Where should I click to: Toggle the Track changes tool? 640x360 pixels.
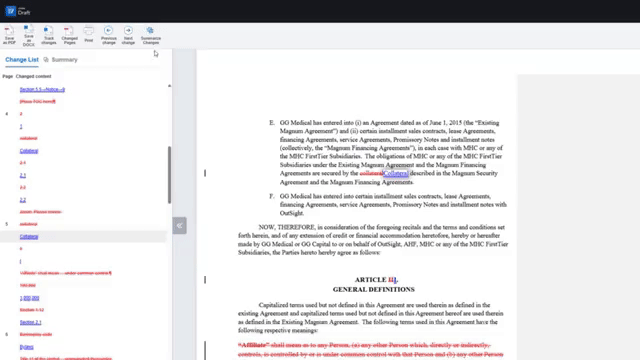49,35
